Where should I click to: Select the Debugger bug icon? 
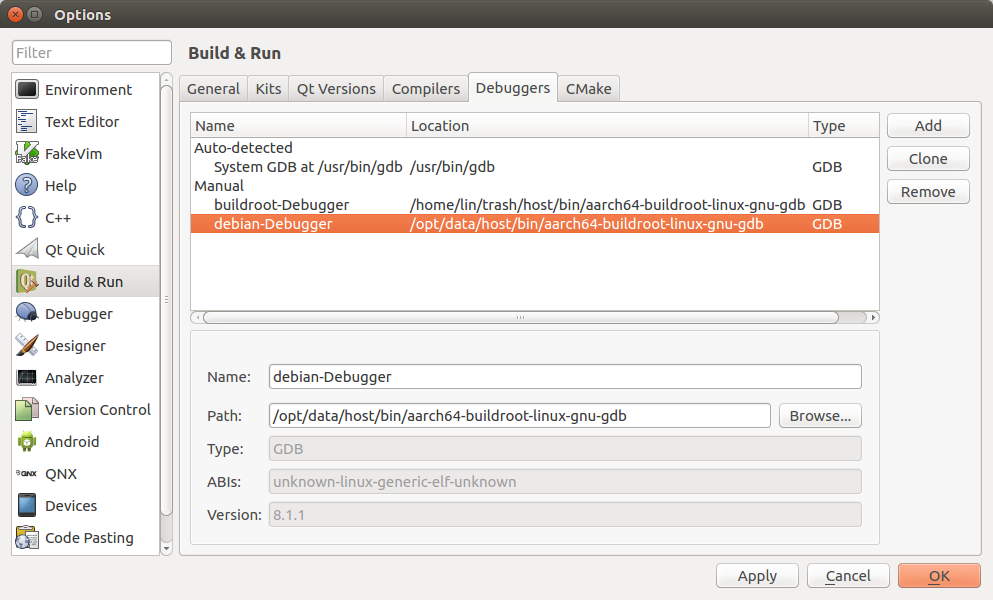tap(27, 314)
